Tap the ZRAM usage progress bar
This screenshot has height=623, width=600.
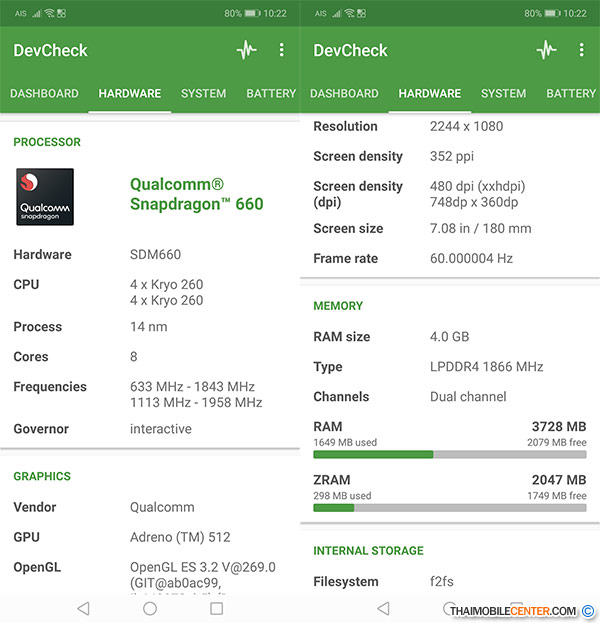click(449, 508)
